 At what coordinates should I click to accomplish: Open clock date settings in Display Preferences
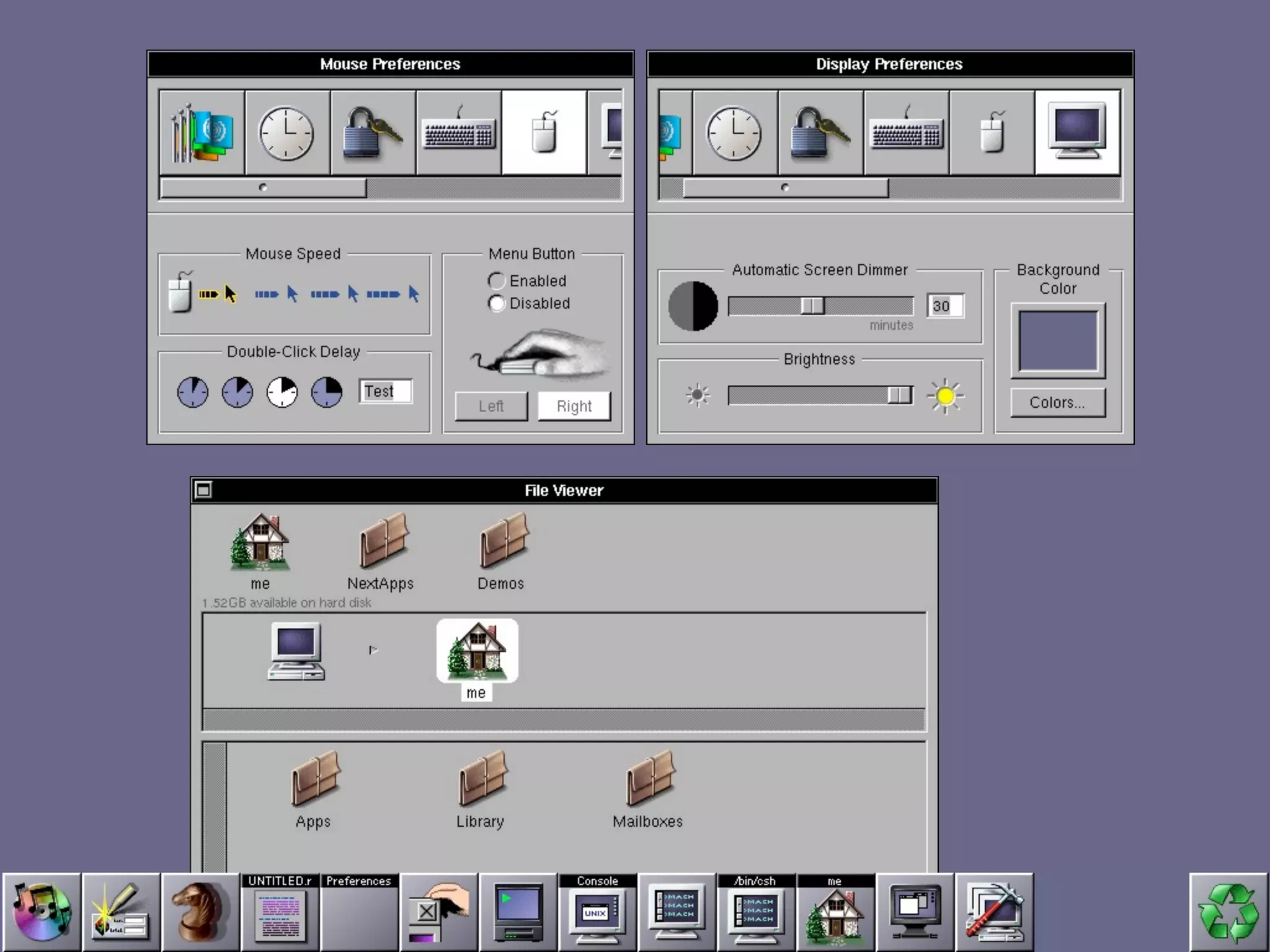coord(735,133)
